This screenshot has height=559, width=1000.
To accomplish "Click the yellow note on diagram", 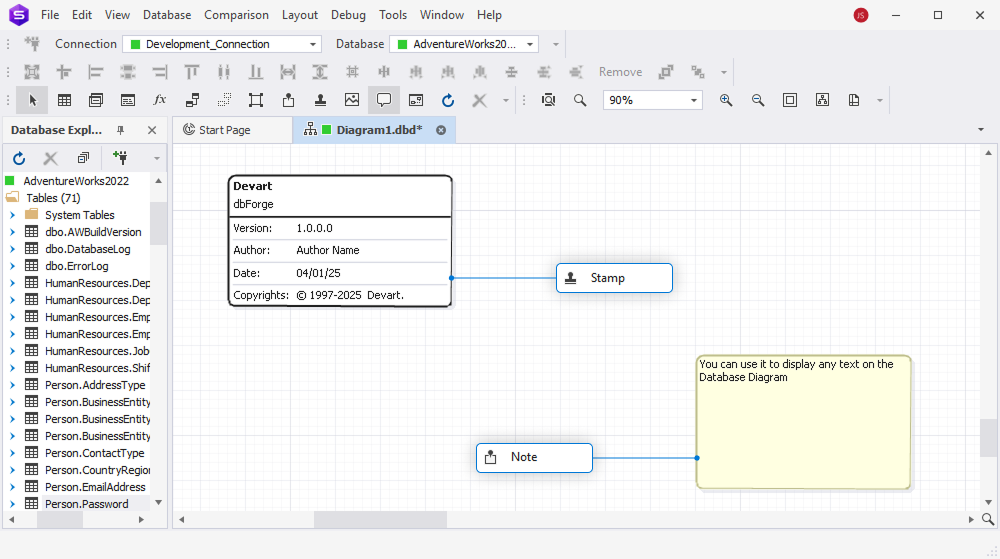I will pos(803,422).
